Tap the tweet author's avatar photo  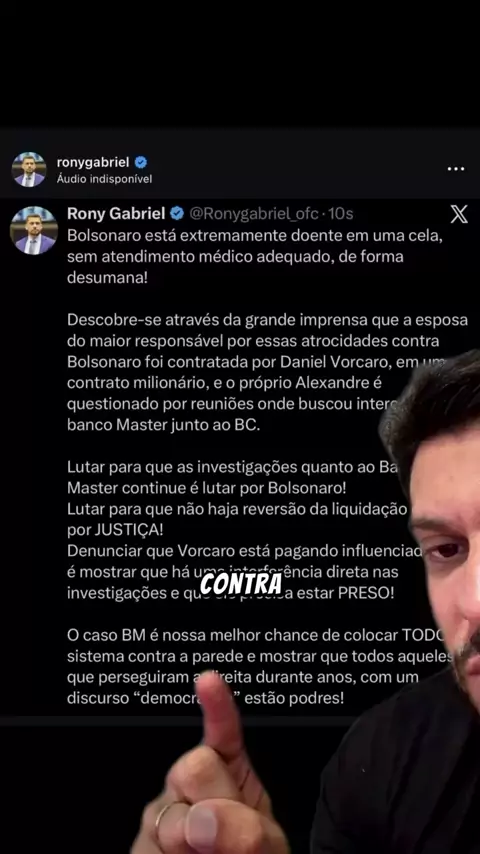coord(34,230)
